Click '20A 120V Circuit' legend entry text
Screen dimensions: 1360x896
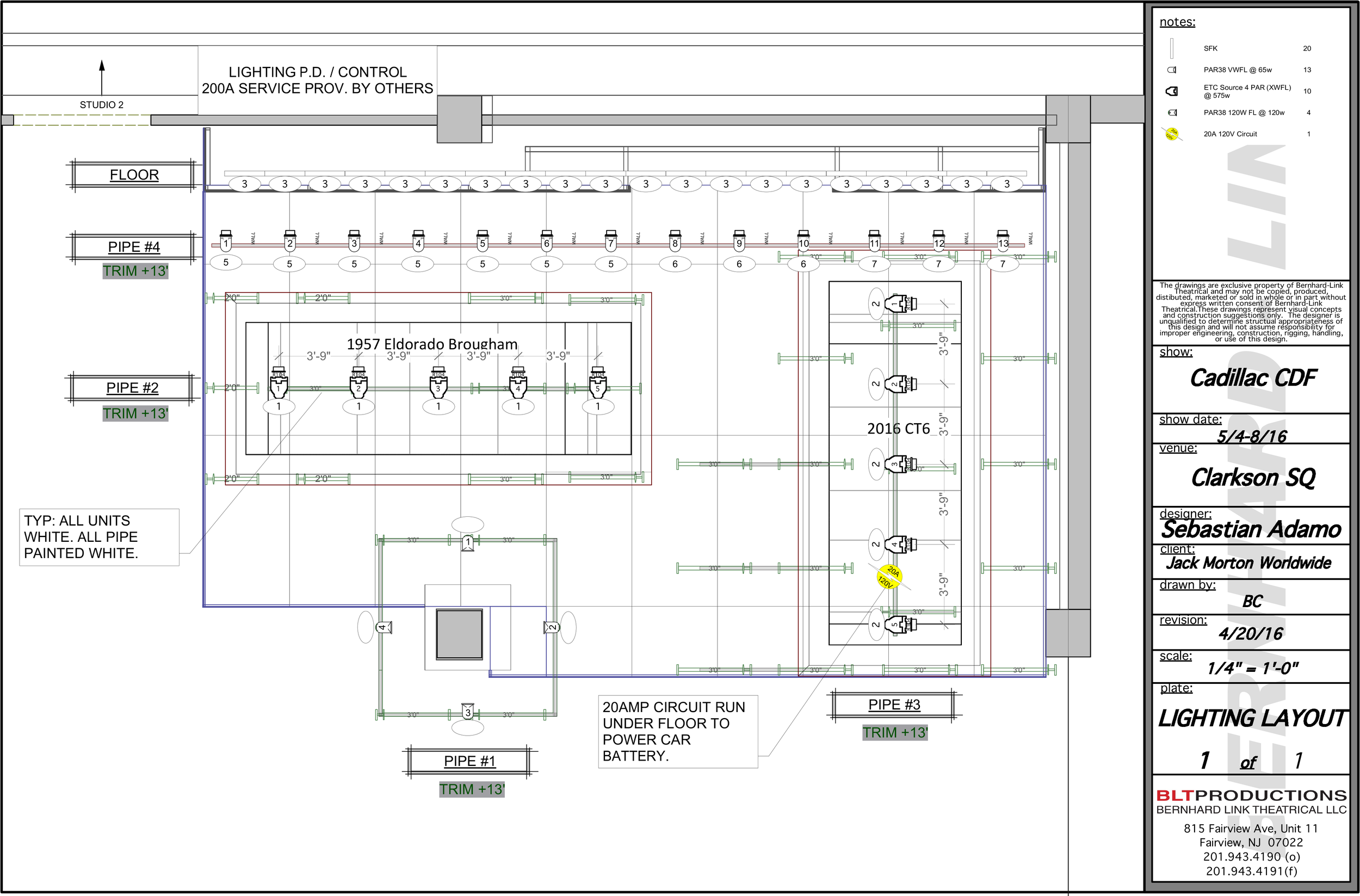tap(1231, 134)
